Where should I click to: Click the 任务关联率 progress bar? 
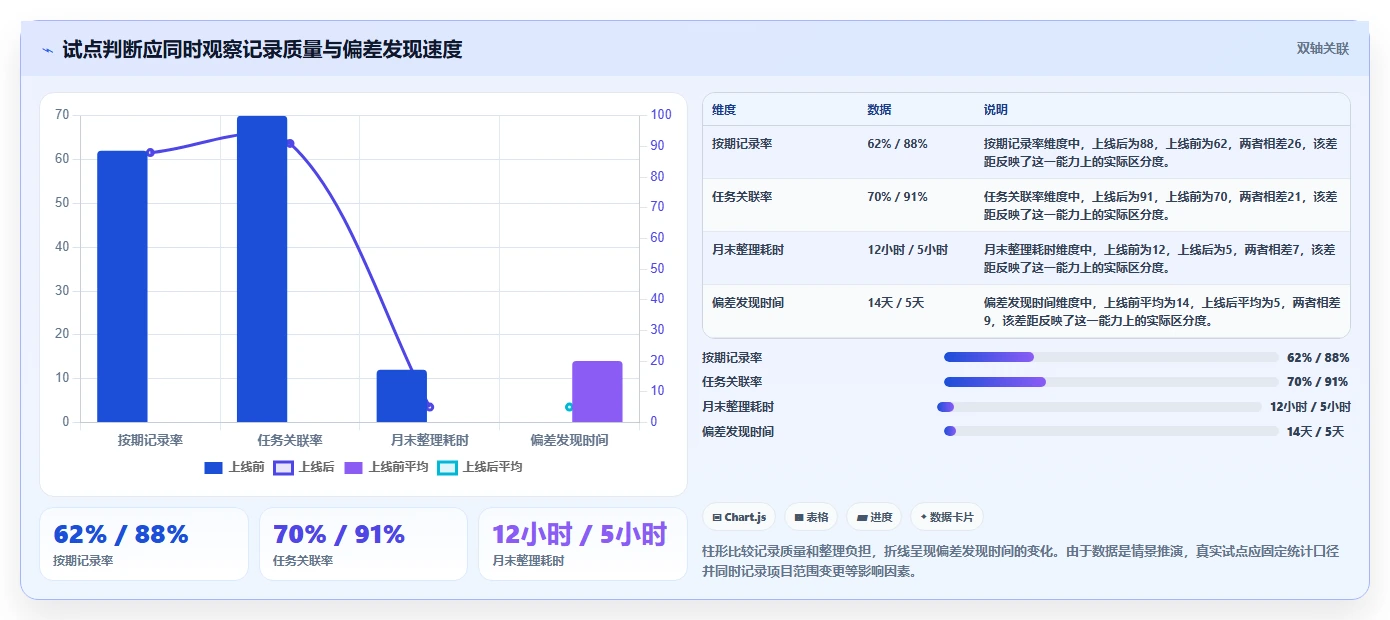[1111, 382]
